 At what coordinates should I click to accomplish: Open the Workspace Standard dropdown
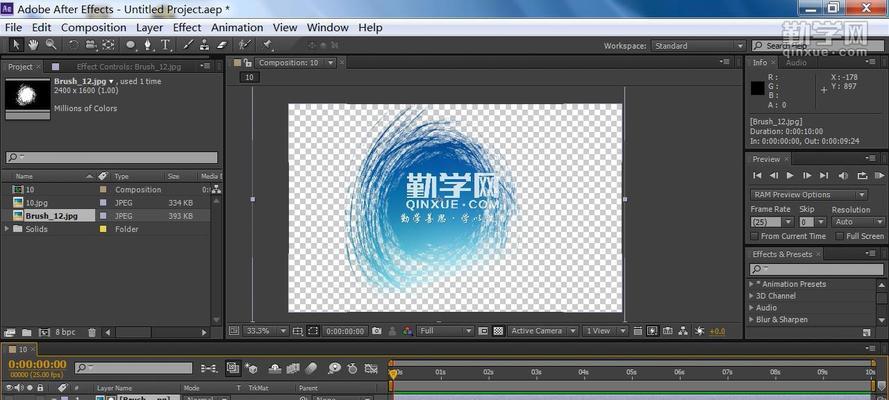coord(698,46)
